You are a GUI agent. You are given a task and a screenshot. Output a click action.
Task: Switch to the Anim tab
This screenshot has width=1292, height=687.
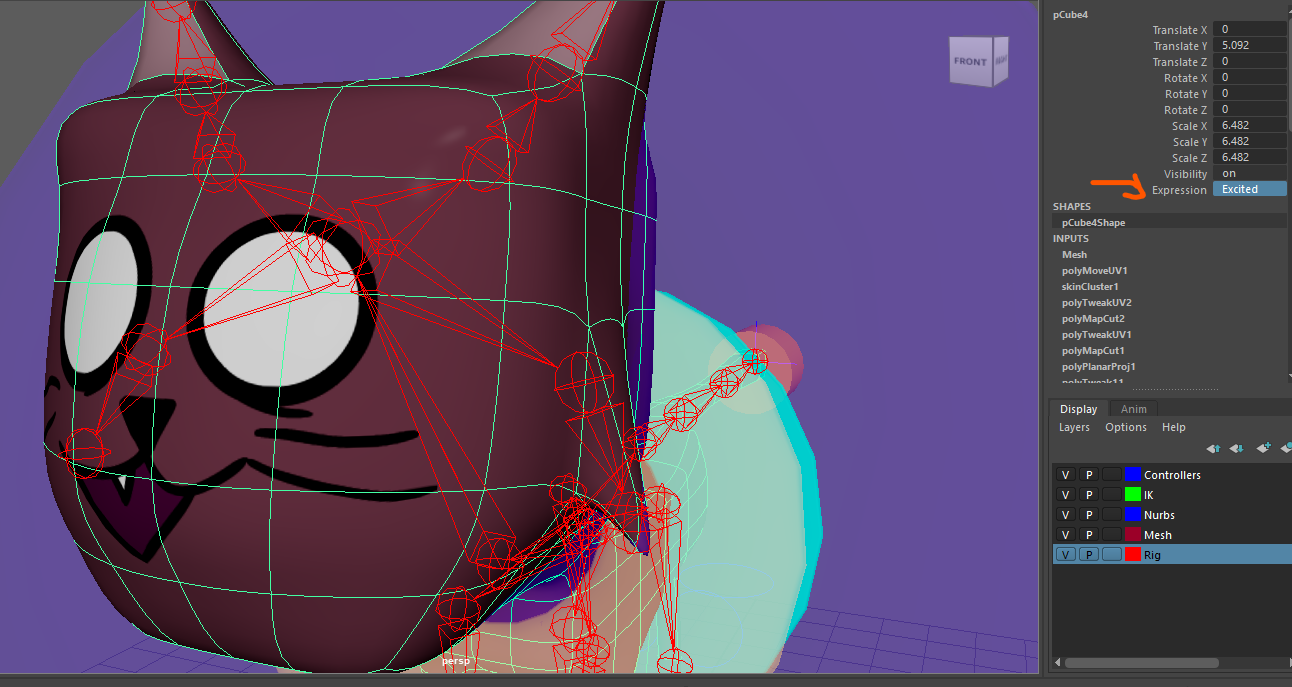tap(1134, 409)
